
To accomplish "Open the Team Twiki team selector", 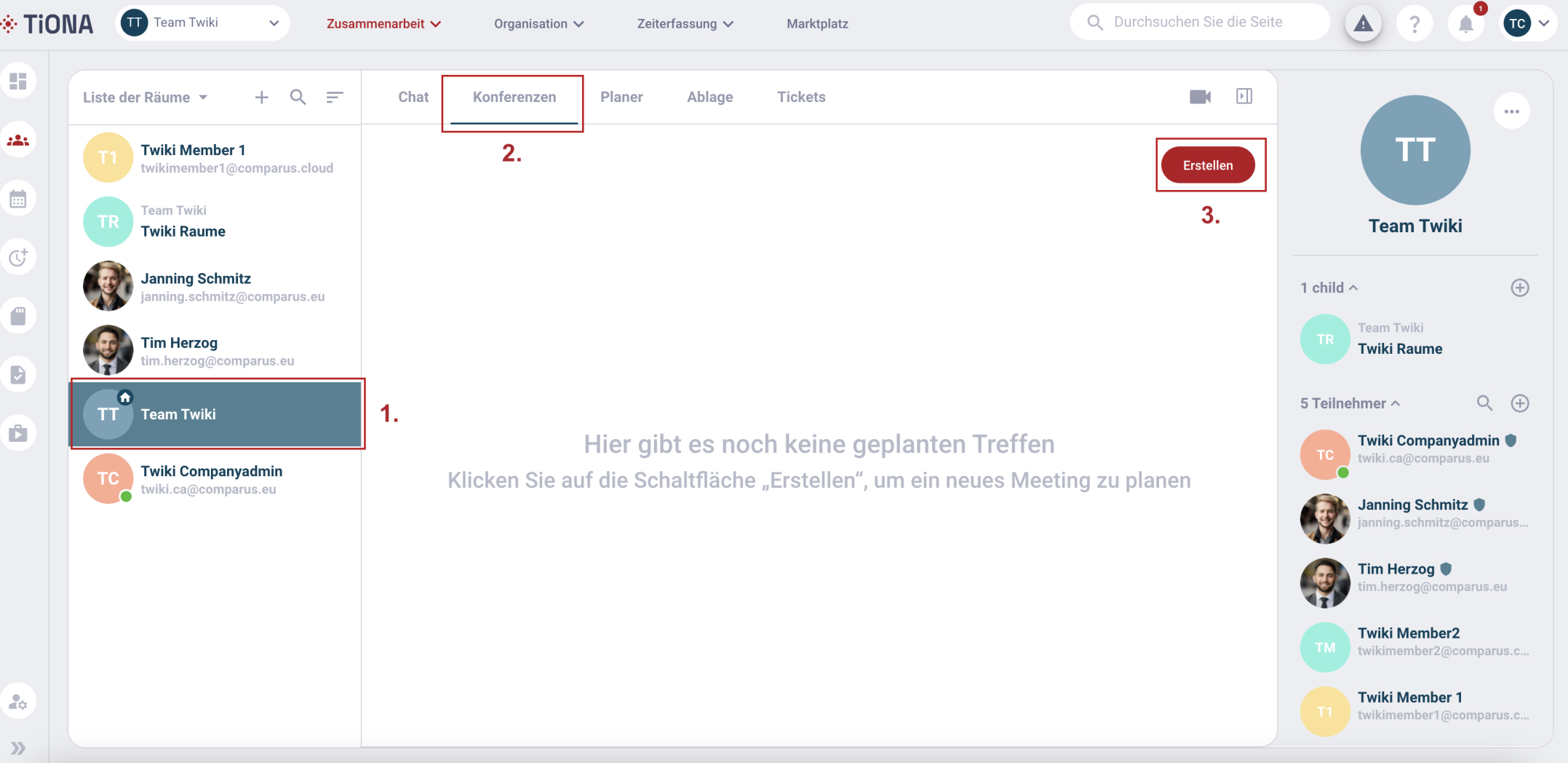I will pos(203,23).
